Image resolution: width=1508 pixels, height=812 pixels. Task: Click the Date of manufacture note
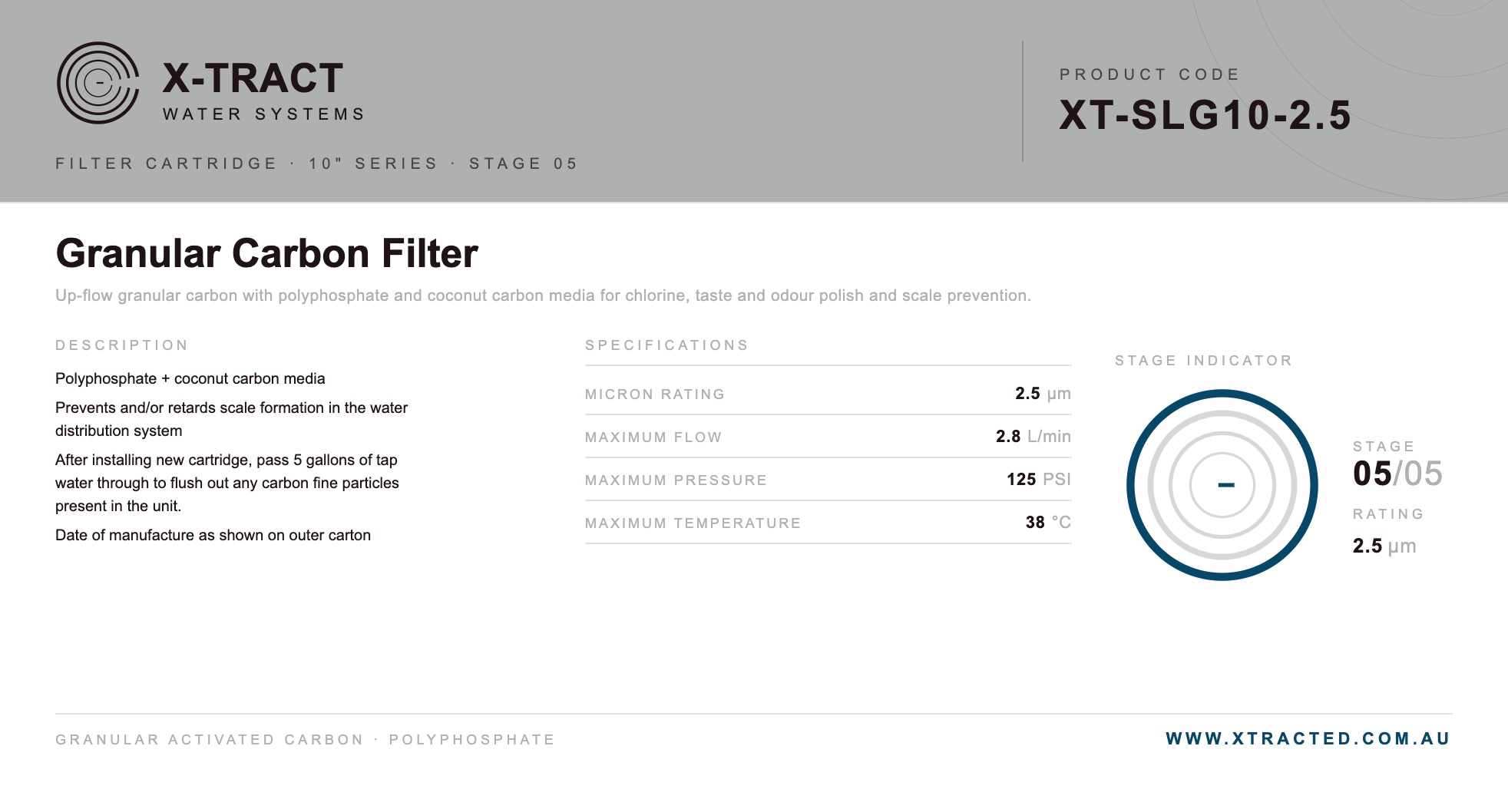pyautogui.click(x=213, y=535)
